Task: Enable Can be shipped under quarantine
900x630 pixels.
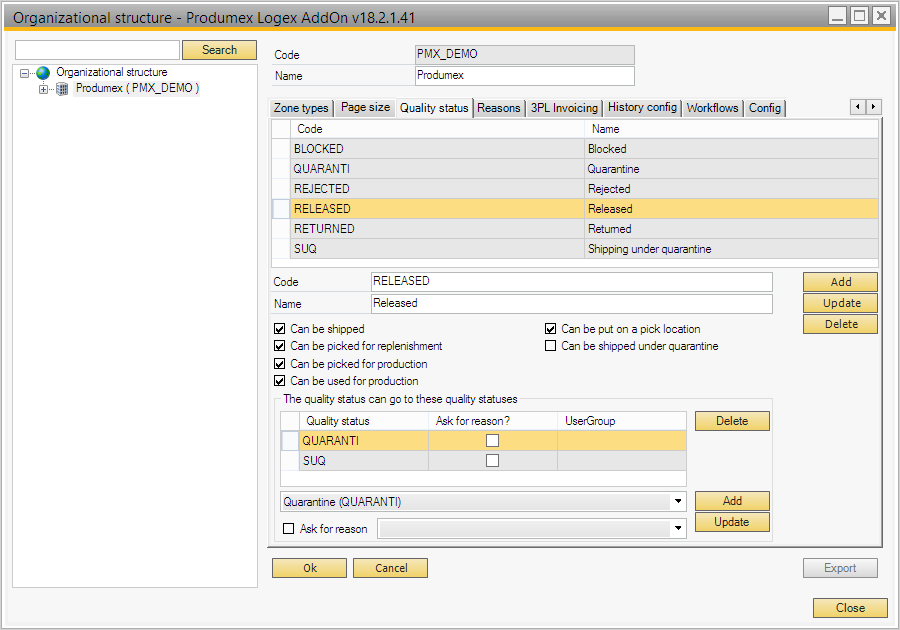Action: pyautogui.click(x=551, y=346)
